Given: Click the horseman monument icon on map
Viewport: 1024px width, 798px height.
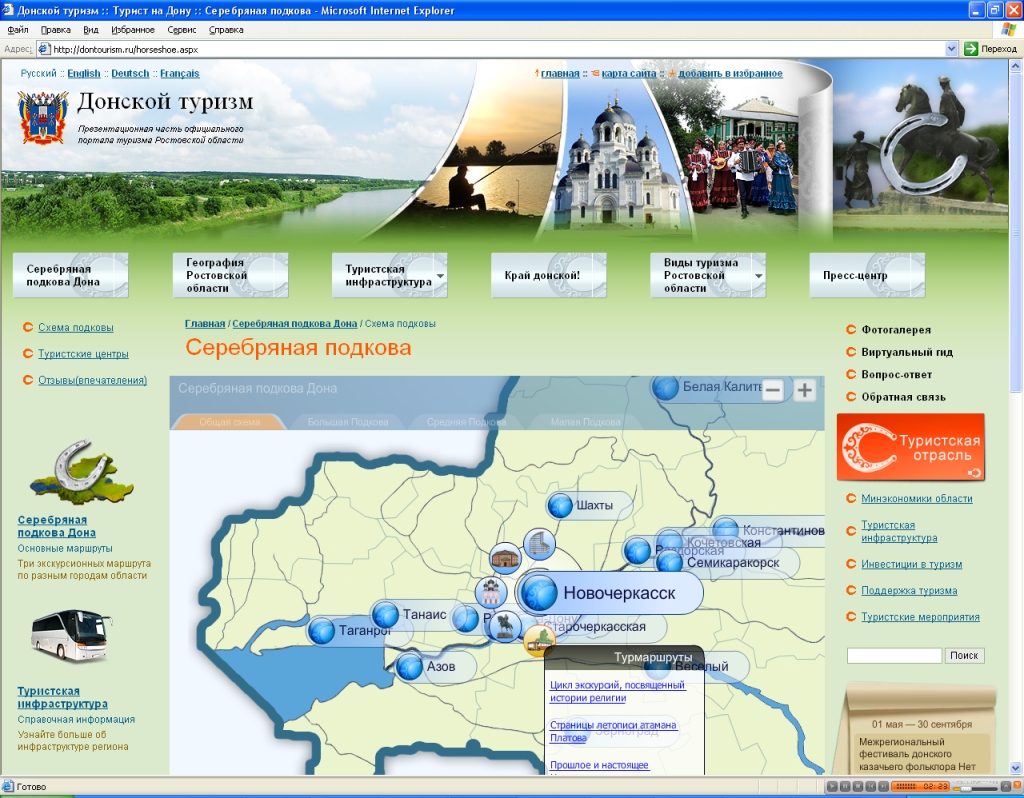Looking at the screenshot, I should point(505,626).
